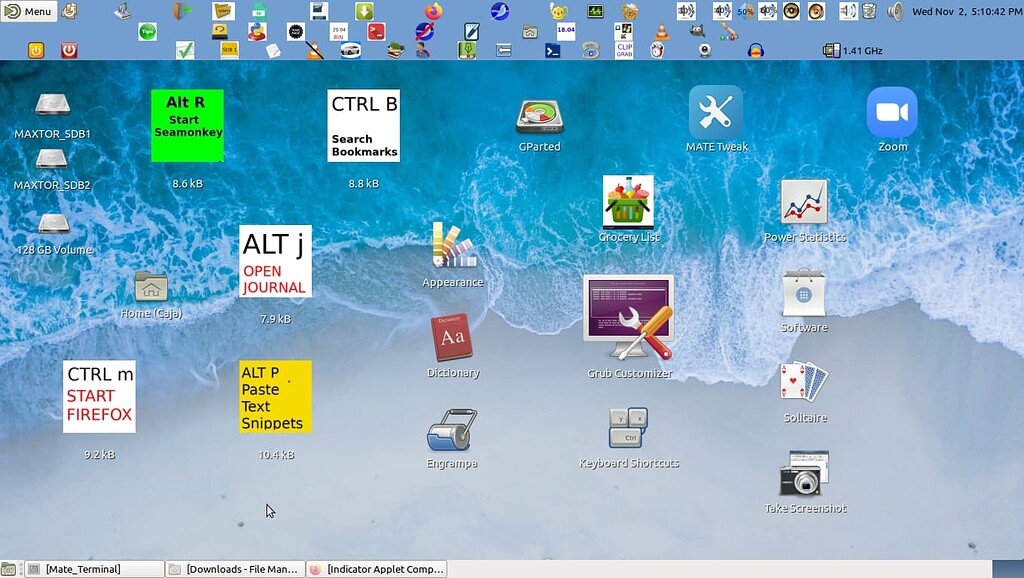Screen dimensions: 1024x578
Task: Start the Zoom application
Action: click(890, 110)
